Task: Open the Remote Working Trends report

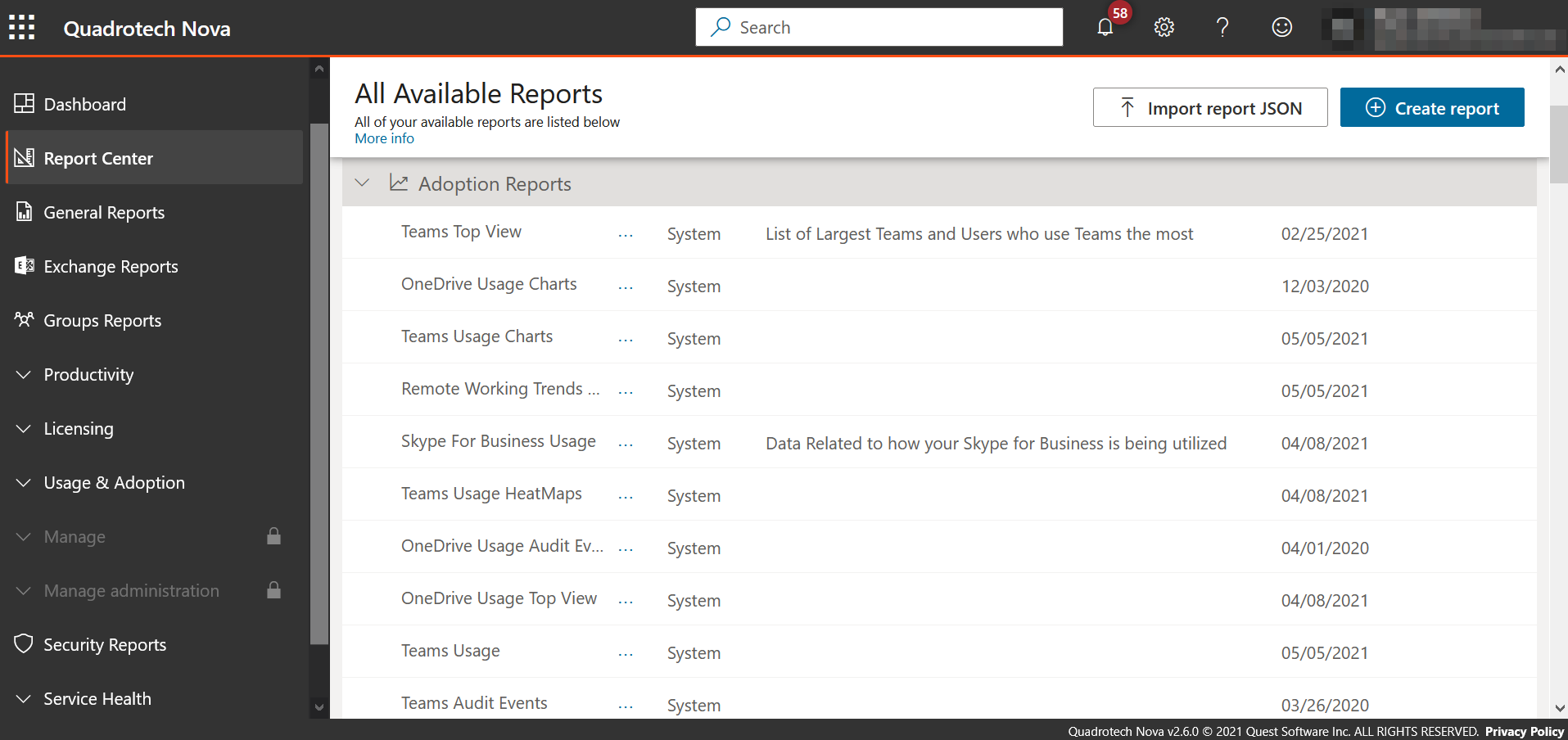Action: pyautogui.click(x=500, y=389)
